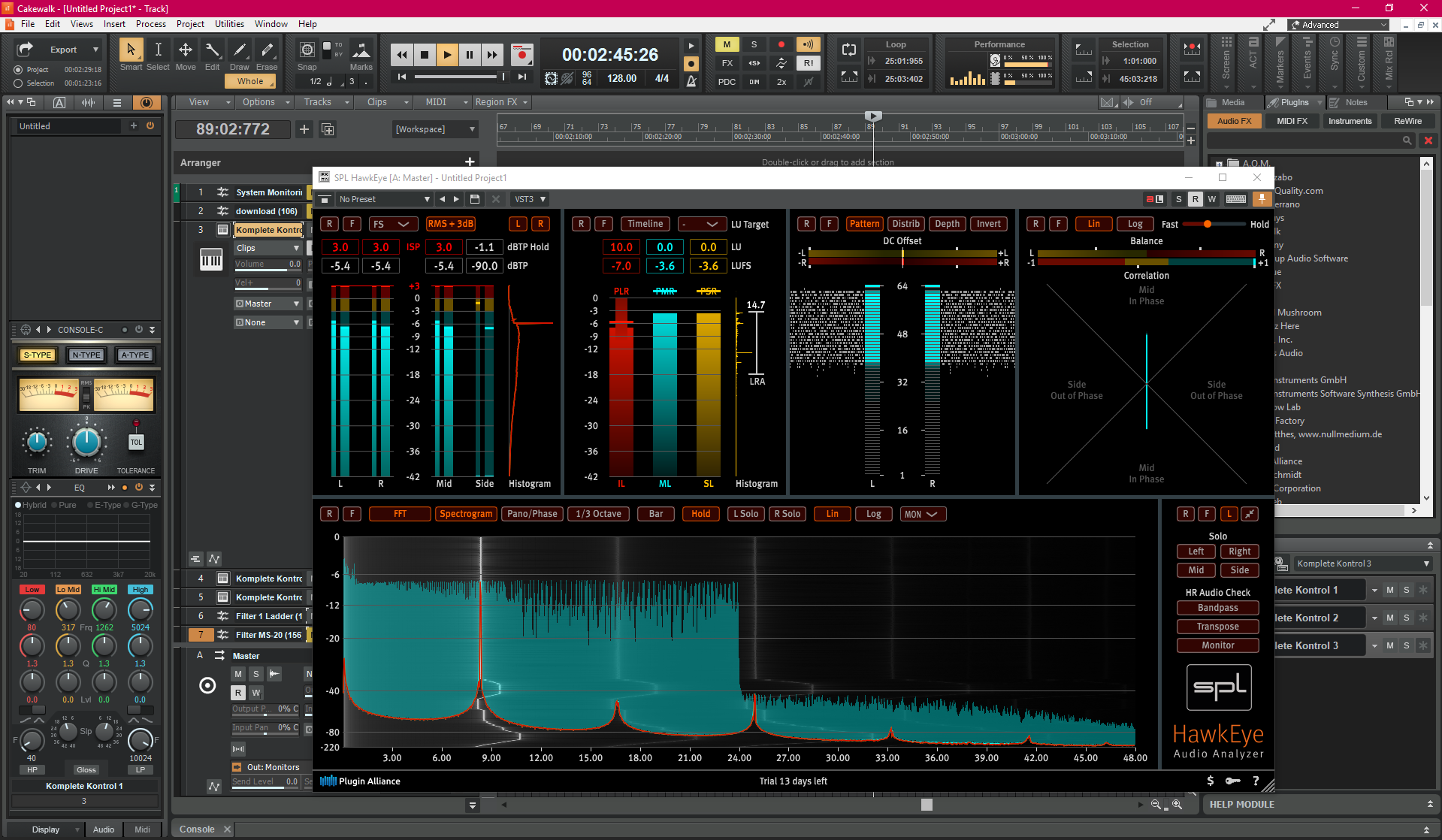Screen dimensions: 1442x840
Task: Enable the S-TYPE console emulation
Action: (x=38, y=355)
